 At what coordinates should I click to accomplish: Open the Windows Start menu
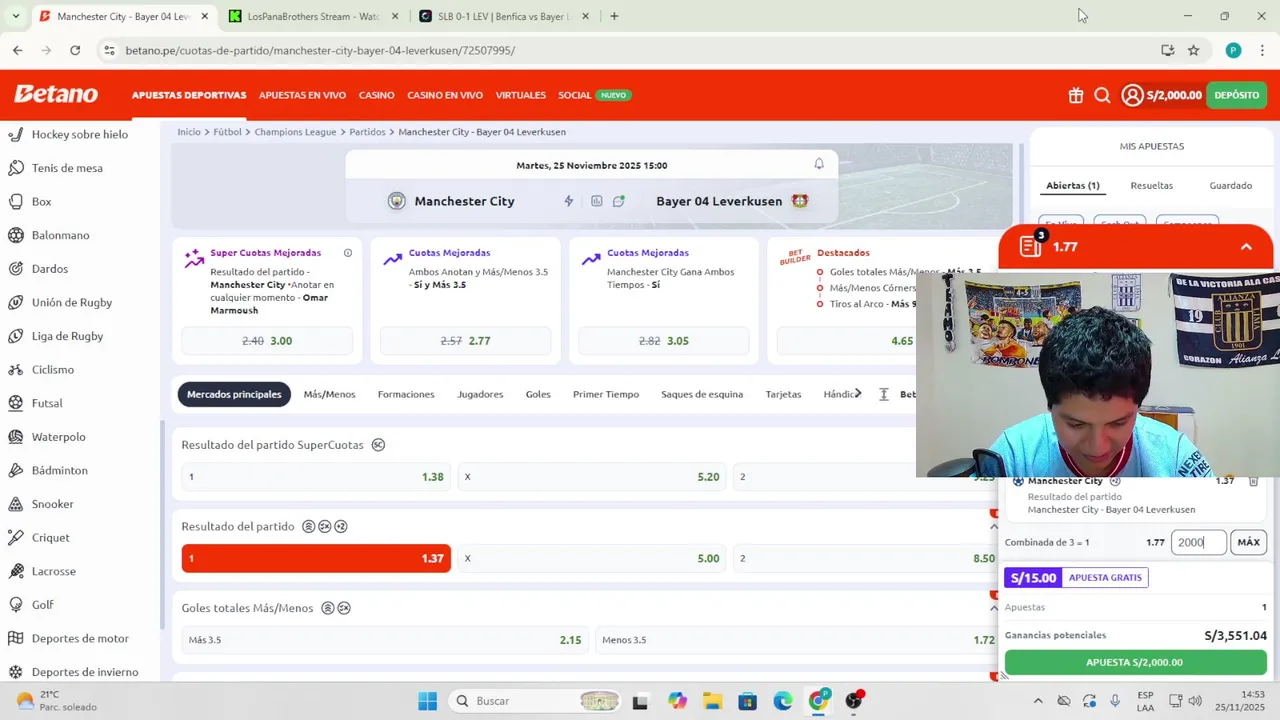pos(427,701)
